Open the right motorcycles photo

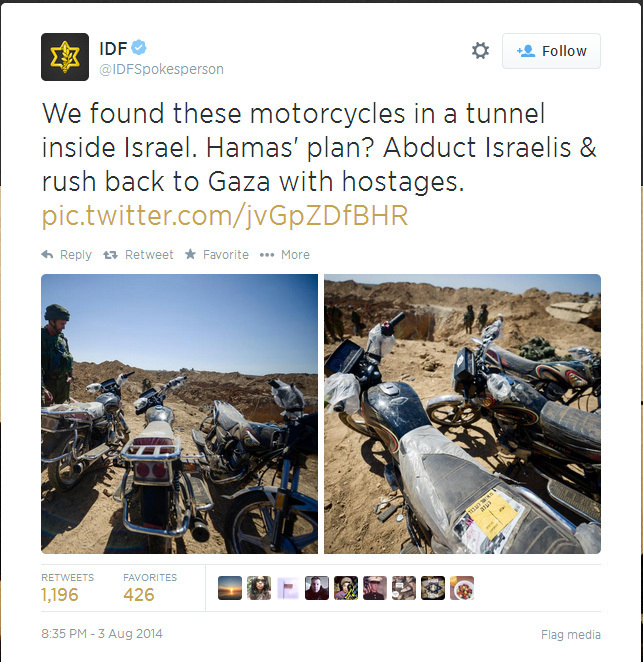tap(462, 414)
